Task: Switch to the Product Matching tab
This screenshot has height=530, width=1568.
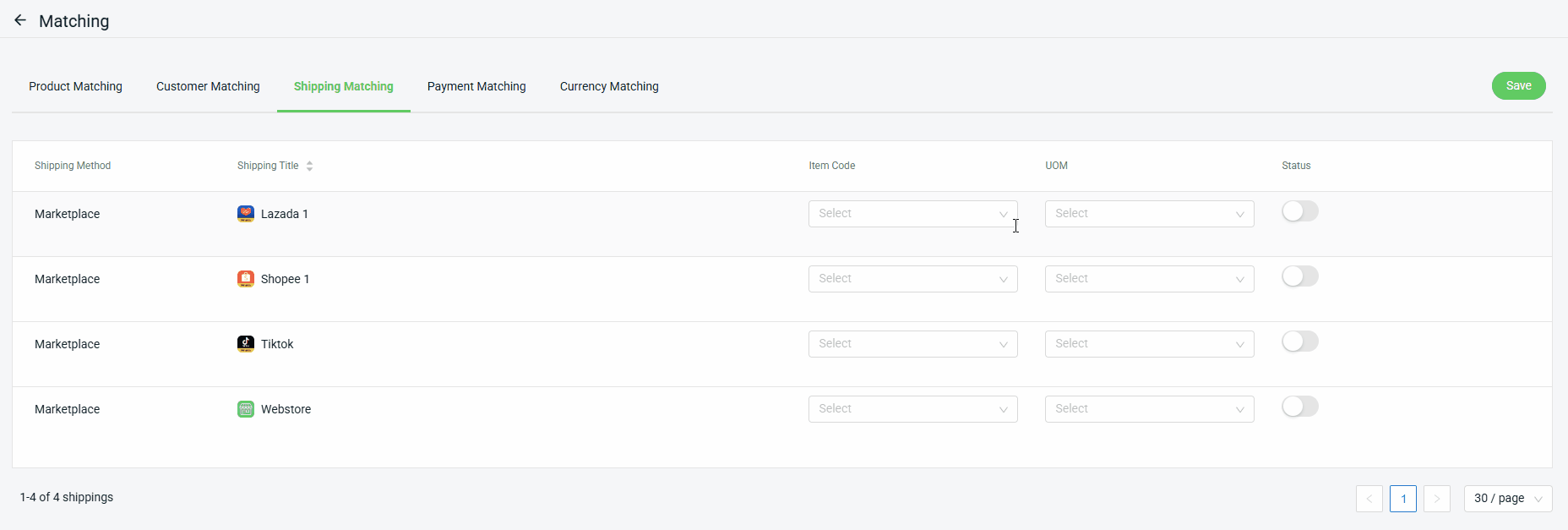Action: point(75,86)
